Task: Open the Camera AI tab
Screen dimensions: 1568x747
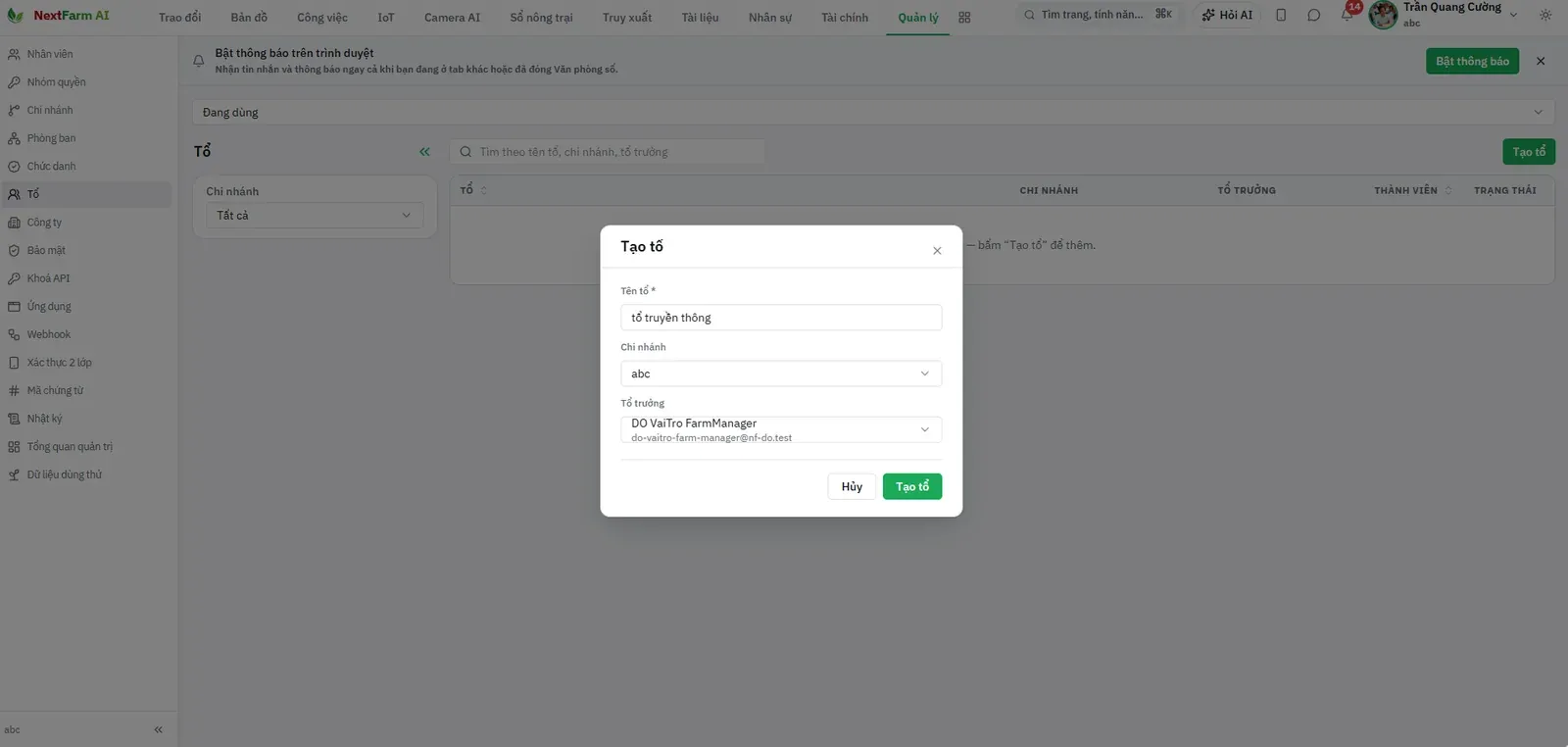Action: tap(452, 18)
